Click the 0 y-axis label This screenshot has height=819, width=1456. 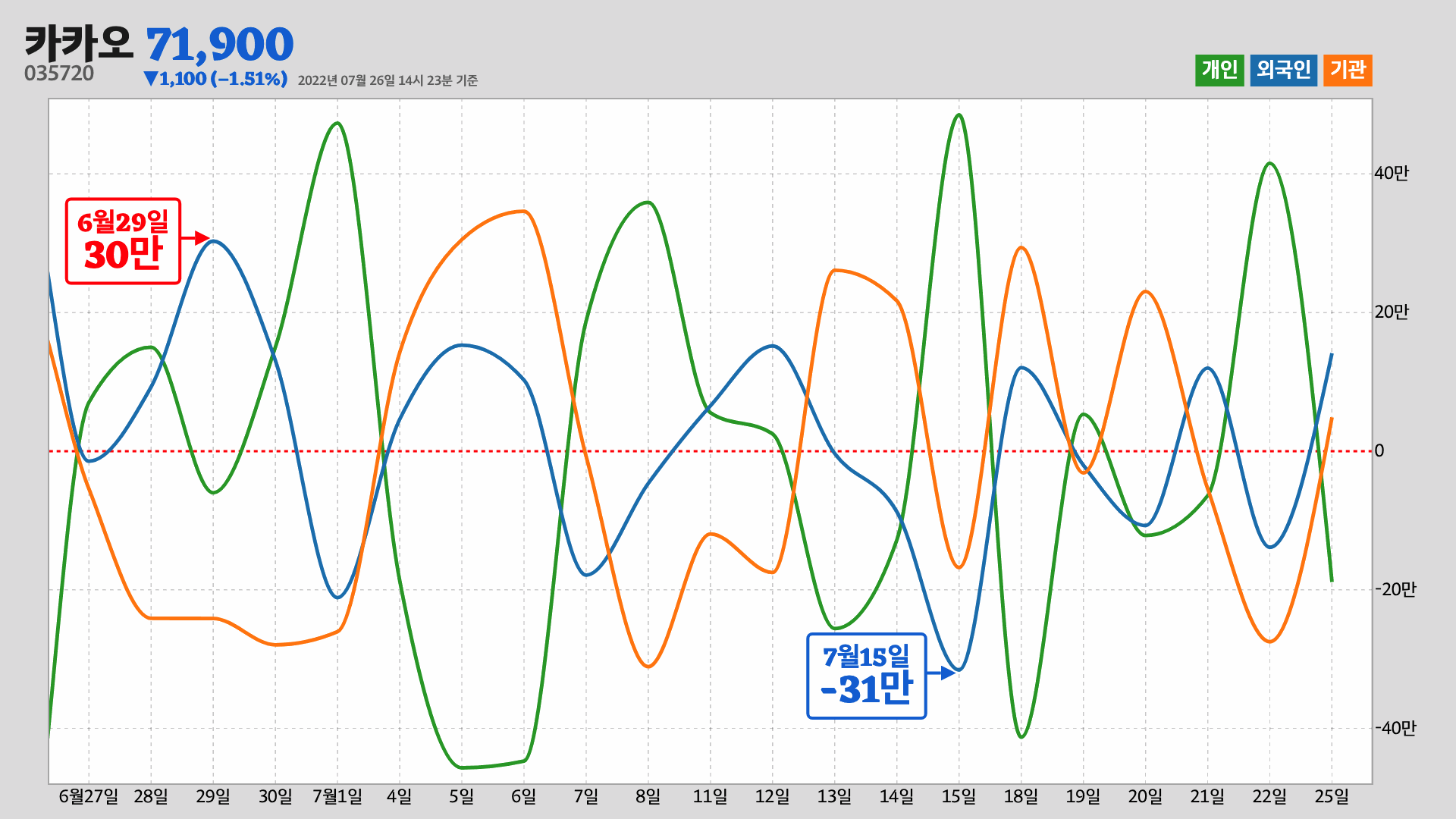[x=1379, y=451]
